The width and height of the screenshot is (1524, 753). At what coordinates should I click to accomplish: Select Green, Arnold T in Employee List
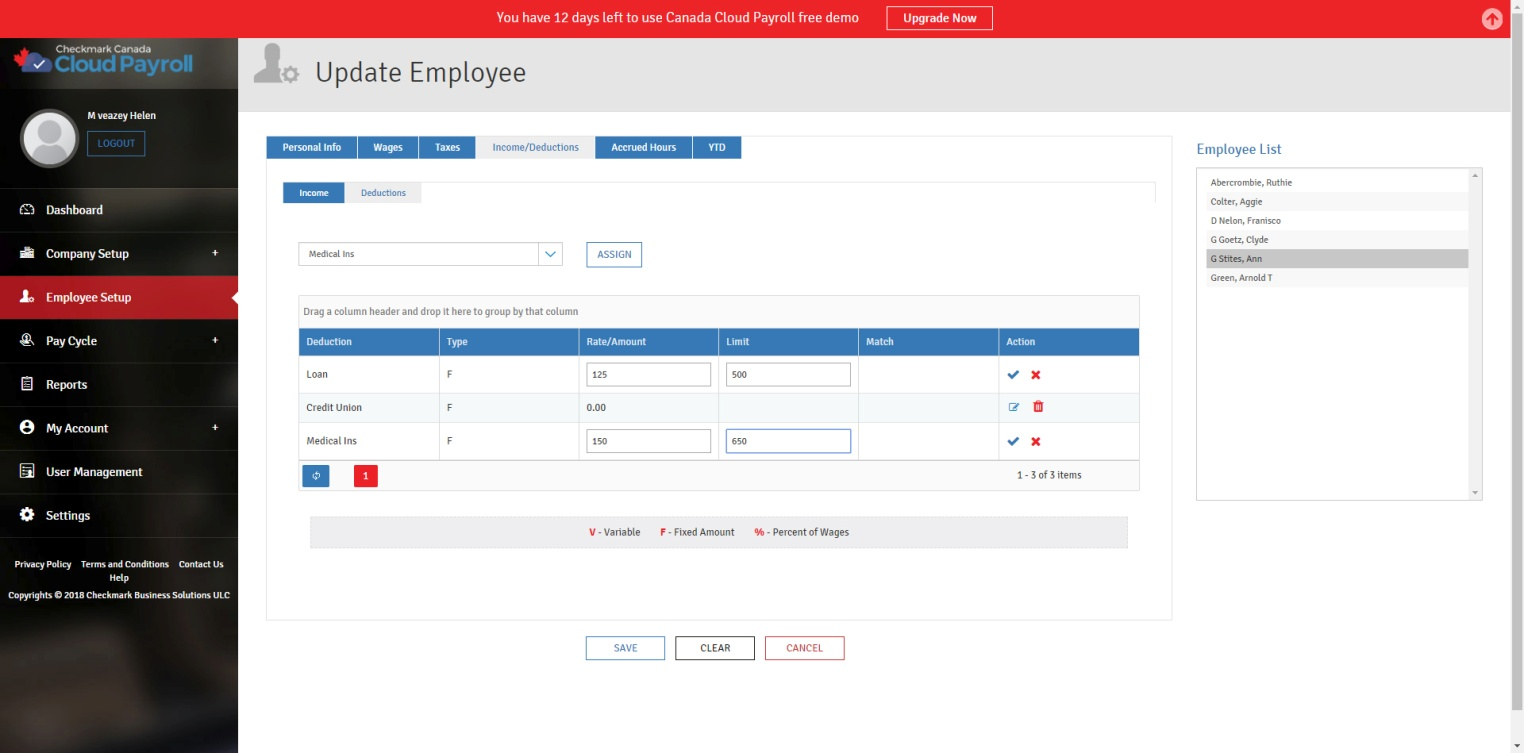click(1241, 278)
